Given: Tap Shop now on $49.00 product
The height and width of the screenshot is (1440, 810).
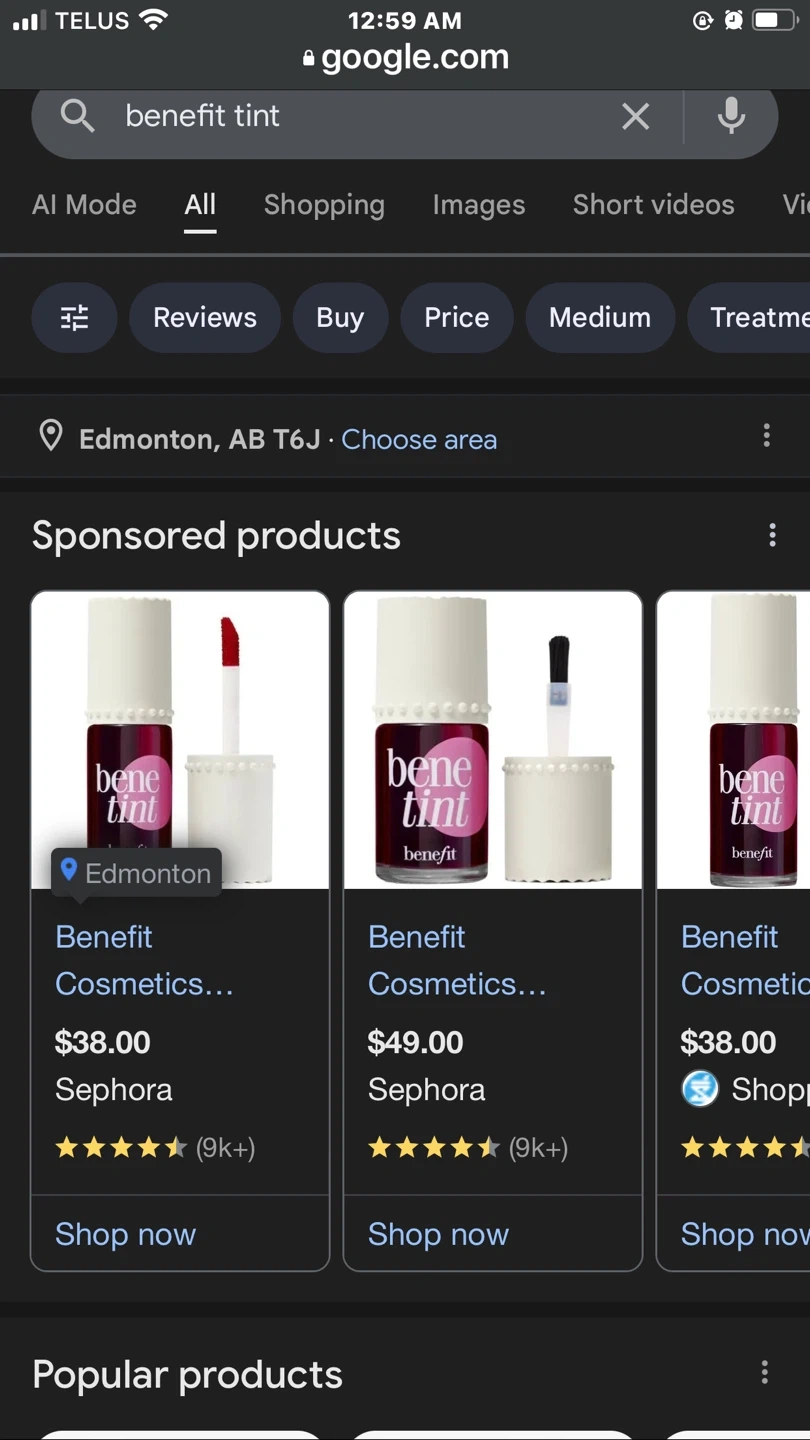Looking at the screenshot, I should [438, 1234].
